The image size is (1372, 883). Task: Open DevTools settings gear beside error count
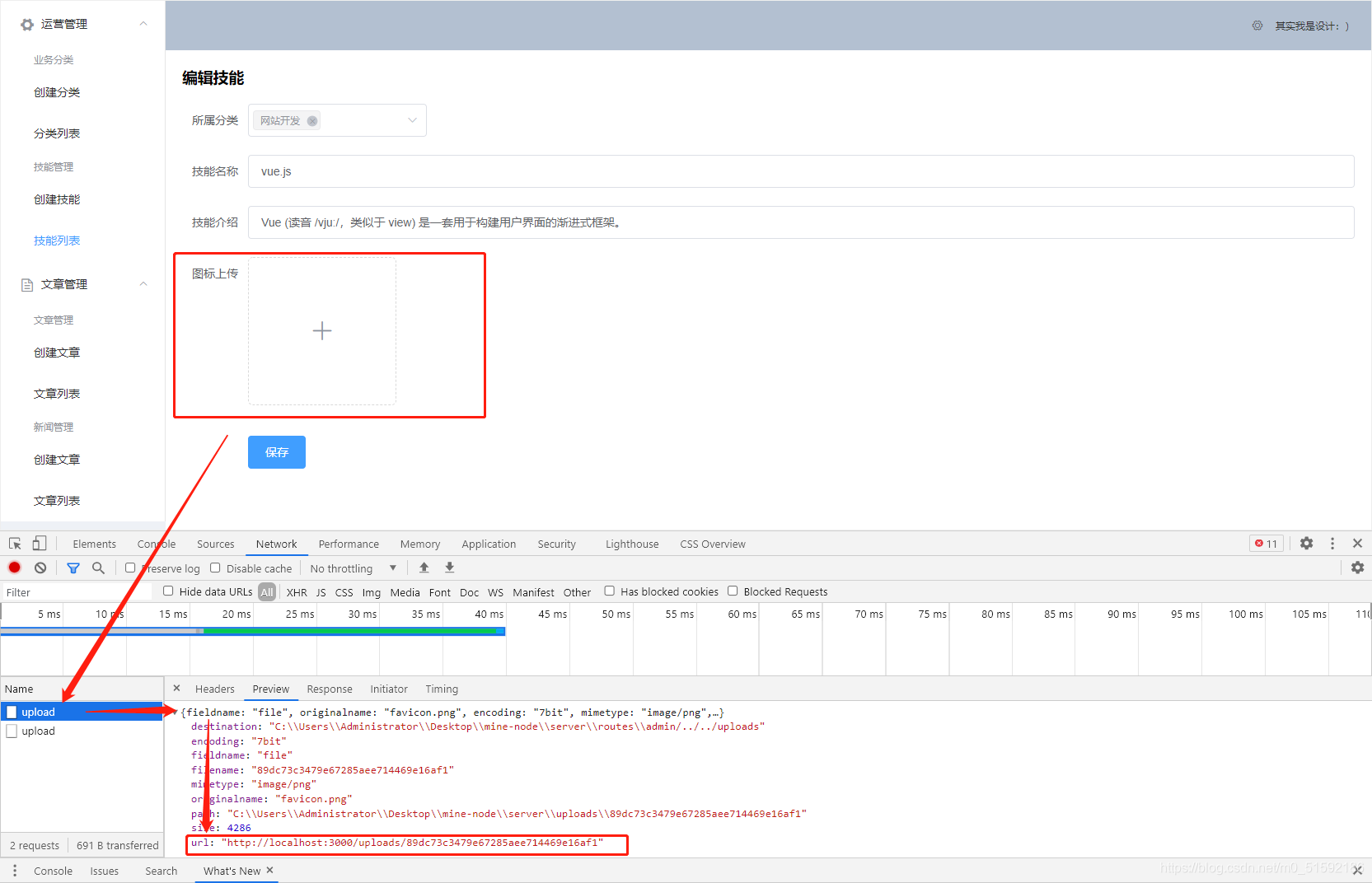pos(1307,544)
